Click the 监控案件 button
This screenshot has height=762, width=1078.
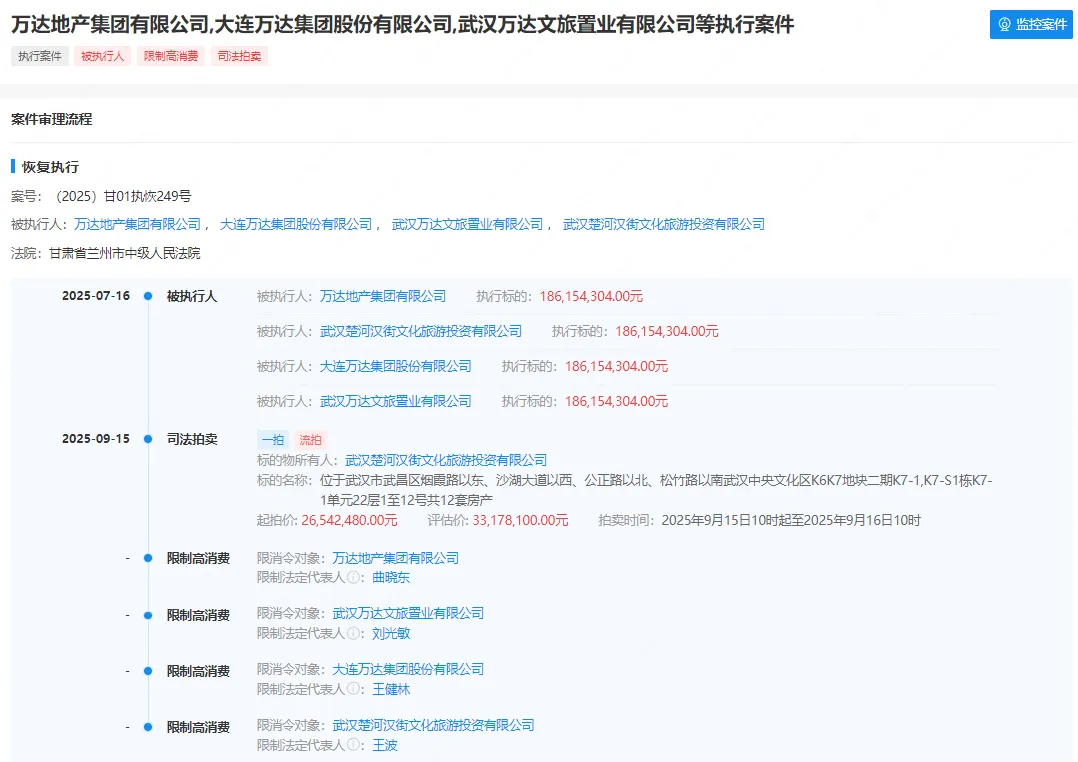1030,25
